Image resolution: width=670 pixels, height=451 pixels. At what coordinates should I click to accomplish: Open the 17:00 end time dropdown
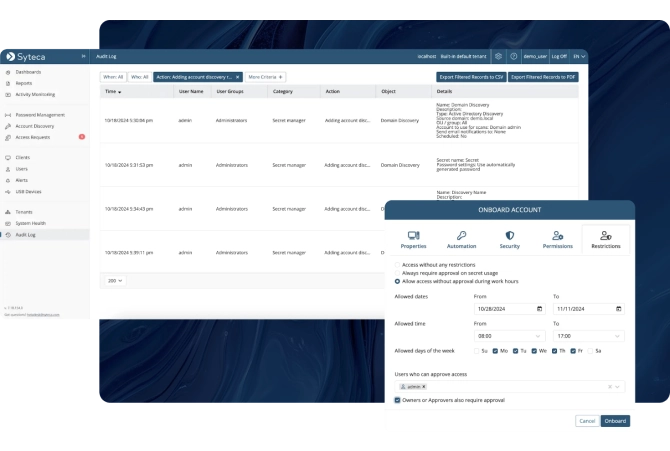click(x=589, y=336)
